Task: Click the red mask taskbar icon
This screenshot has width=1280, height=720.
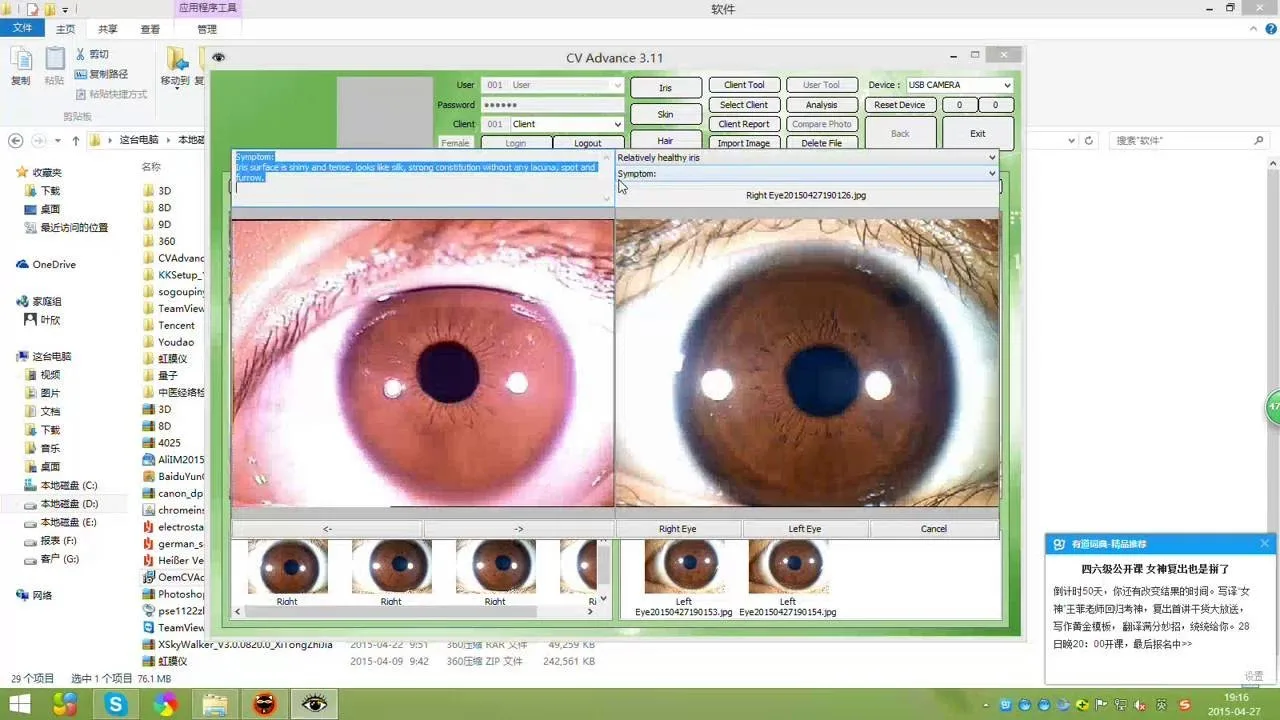Action: coord(265,704)
